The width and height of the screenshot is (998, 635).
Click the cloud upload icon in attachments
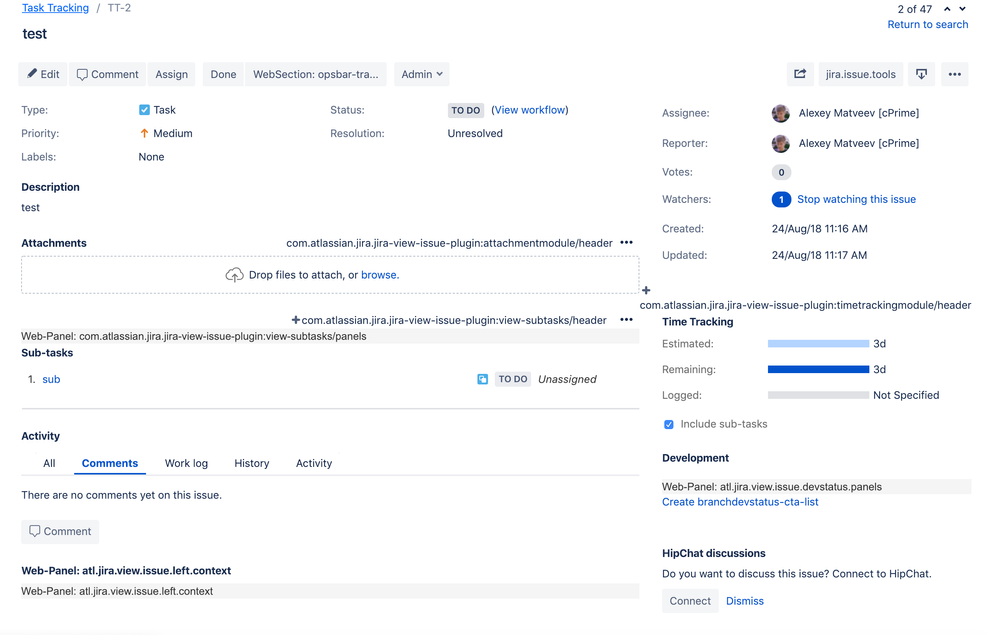click(234, 275)
